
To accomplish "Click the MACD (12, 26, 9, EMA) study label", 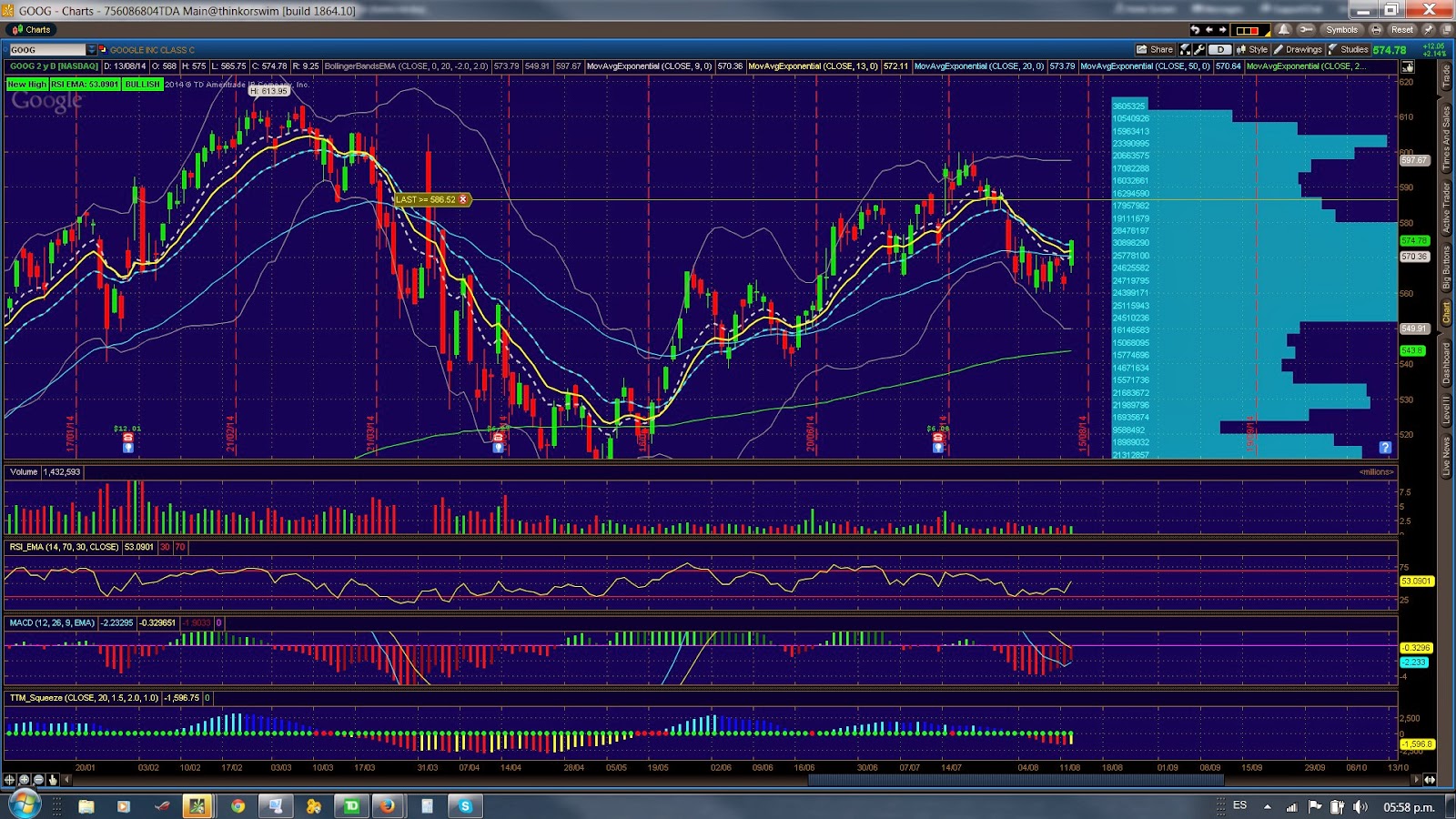I will [x=52, y=623].
